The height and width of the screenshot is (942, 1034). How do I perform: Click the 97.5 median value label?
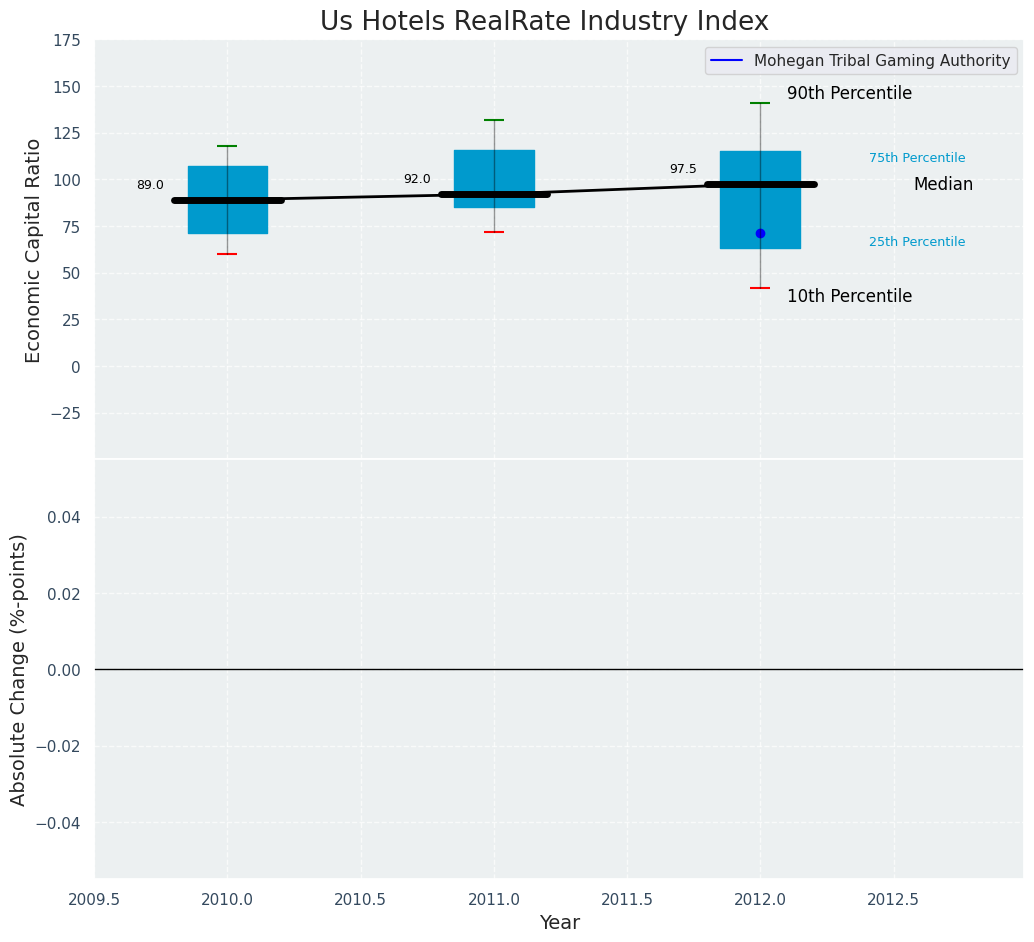(683, 170)
